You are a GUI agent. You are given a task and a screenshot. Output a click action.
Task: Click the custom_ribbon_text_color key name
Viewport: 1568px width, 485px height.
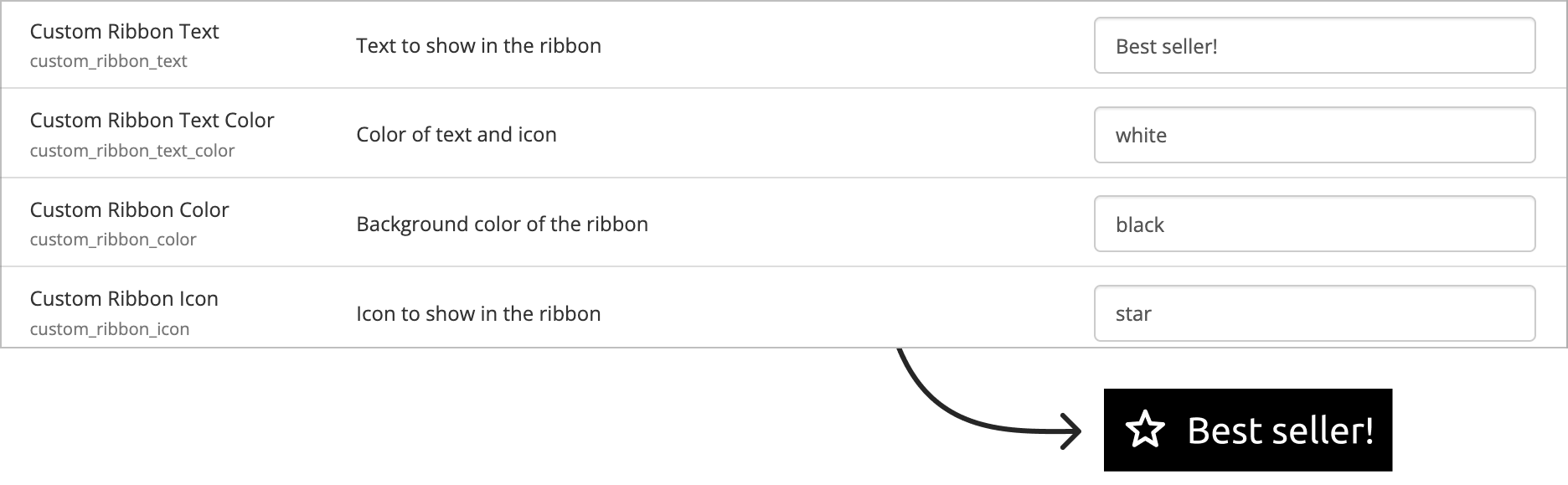pos(132,151)
